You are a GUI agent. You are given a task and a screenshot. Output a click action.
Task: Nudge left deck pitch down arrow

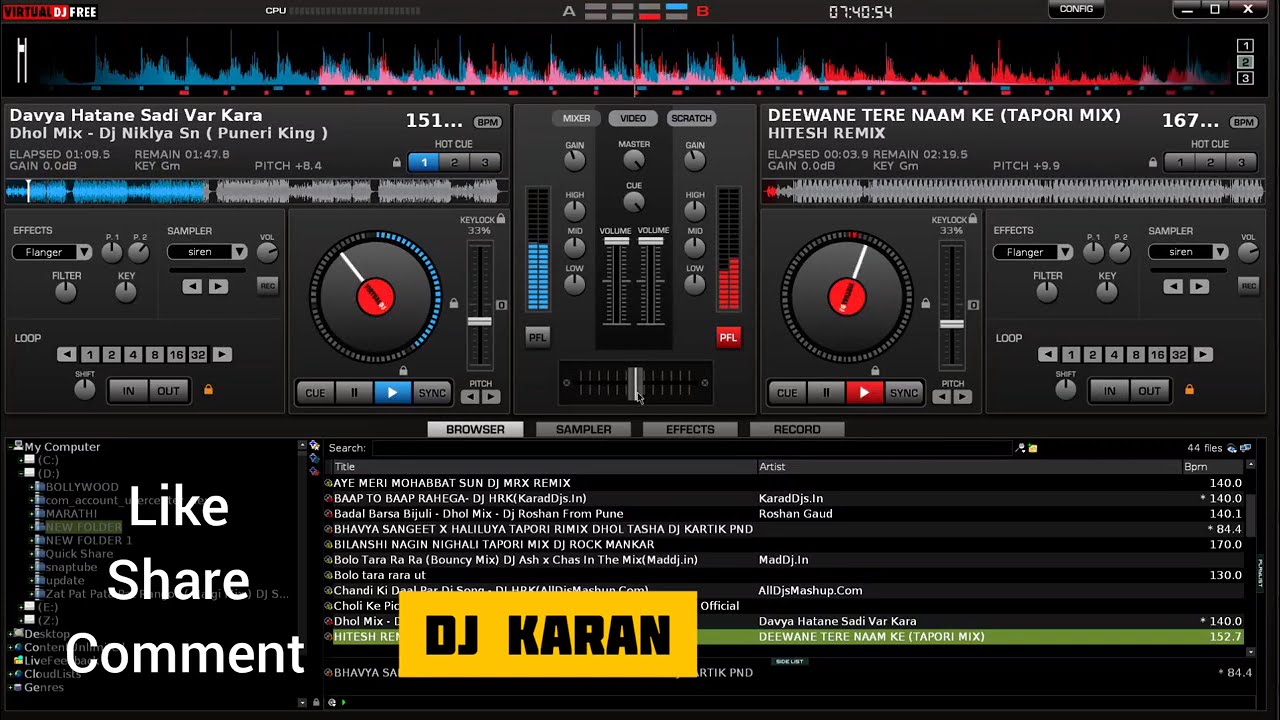point(470,397)
